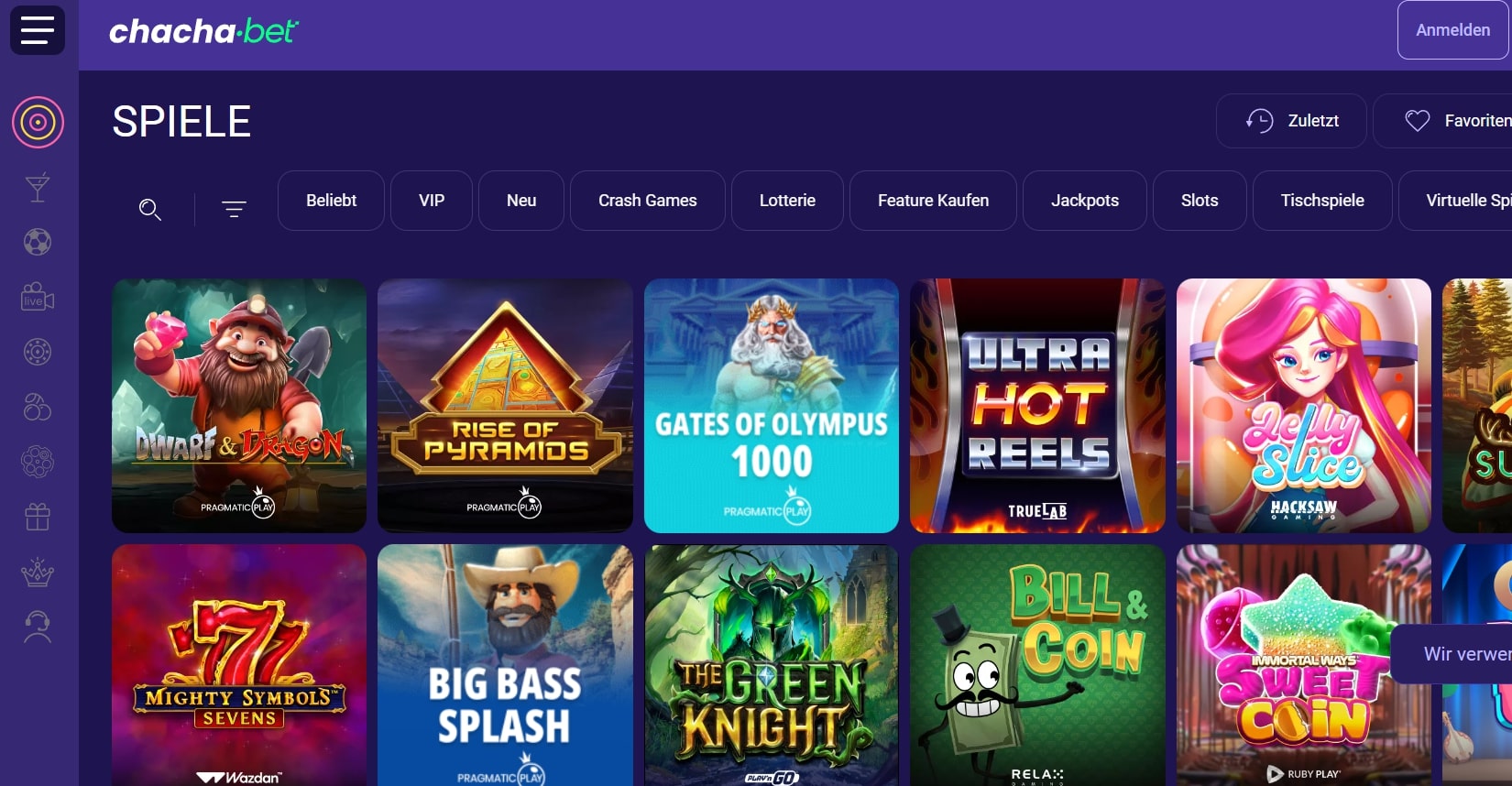1512x786 pixels.
Task: Open the cocktail glass sidebar icon
Action: (38, 188)
